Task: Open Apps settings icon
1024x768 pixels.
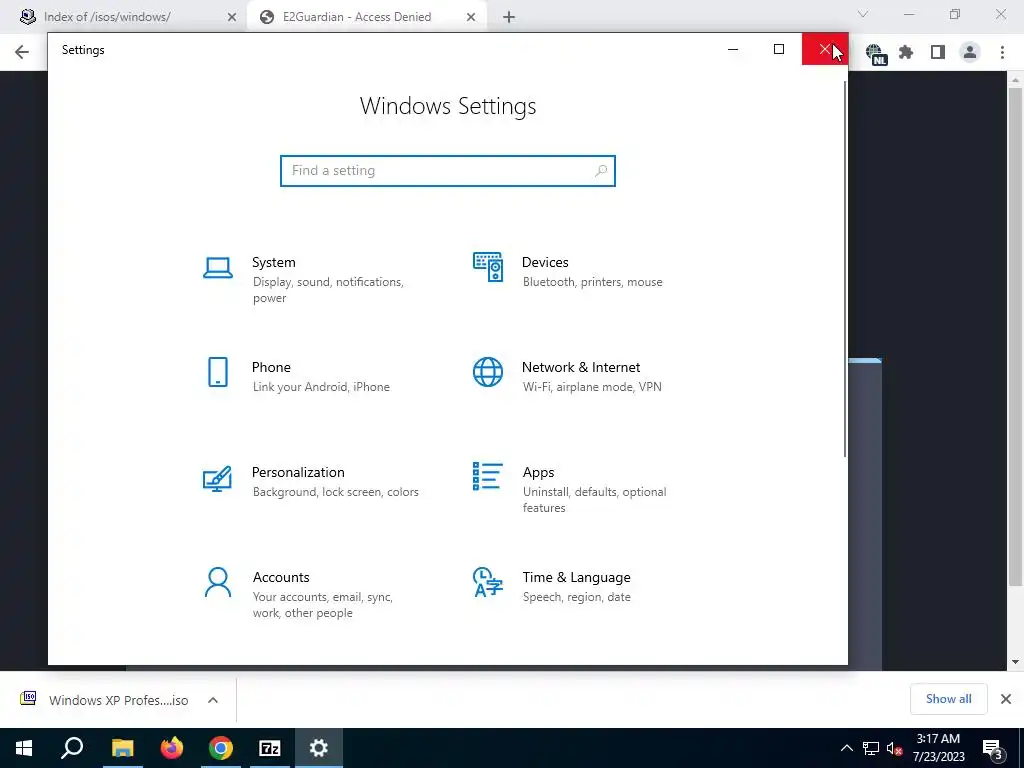Action: 488,476
